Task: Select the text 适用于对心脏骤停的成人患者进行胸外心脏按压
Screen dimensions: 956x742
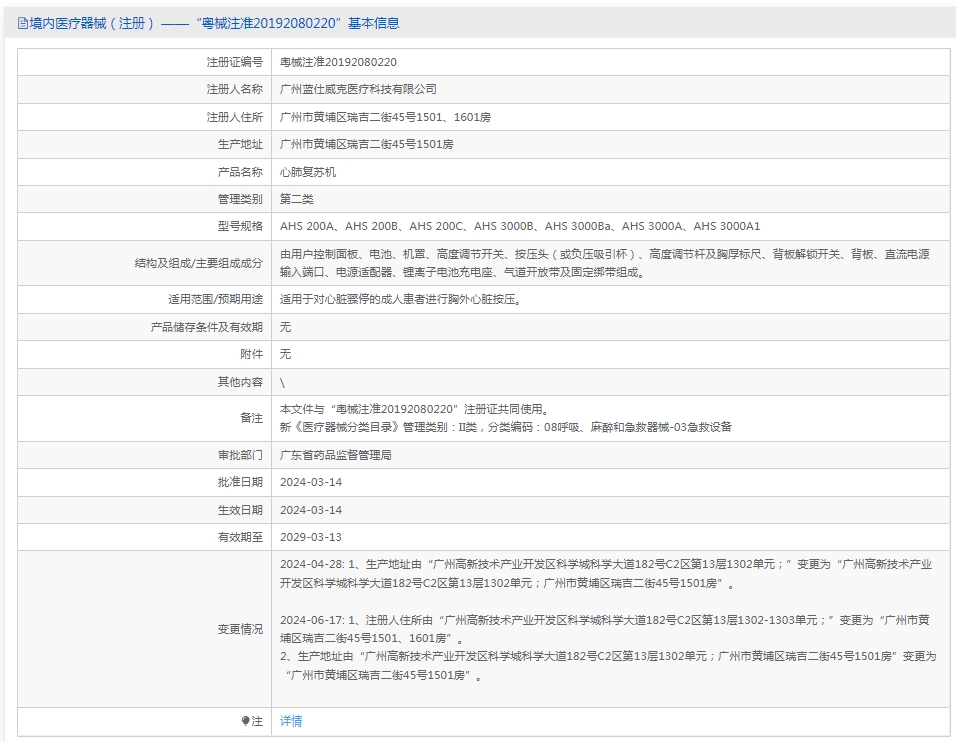Action: 401,299
